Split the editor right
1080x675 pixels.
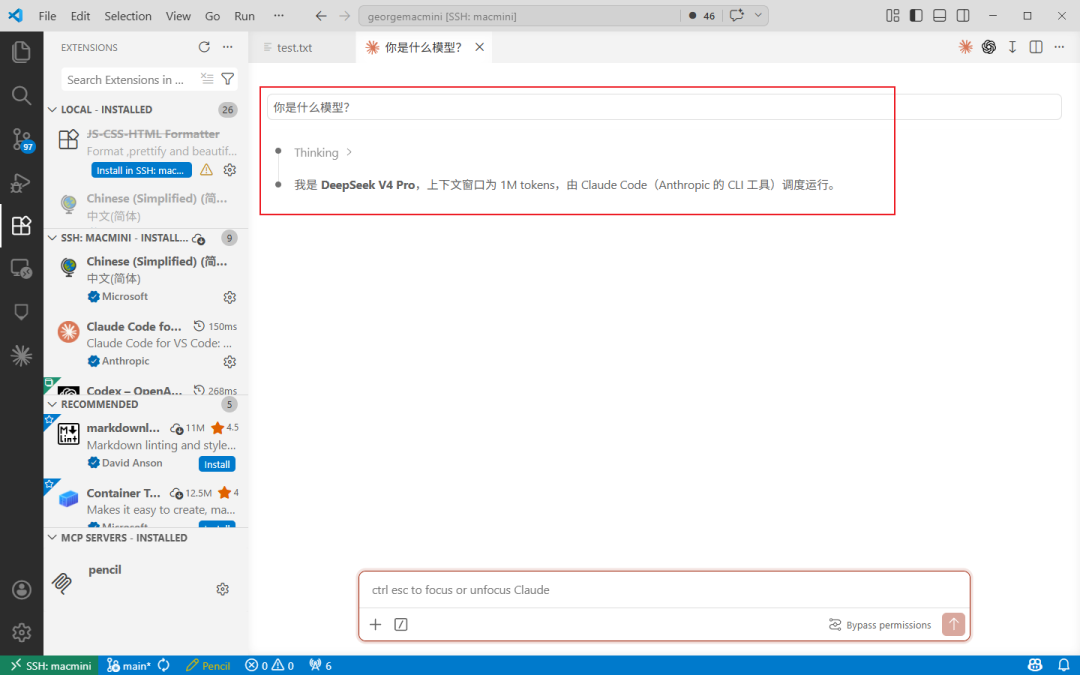(1036, 47)
